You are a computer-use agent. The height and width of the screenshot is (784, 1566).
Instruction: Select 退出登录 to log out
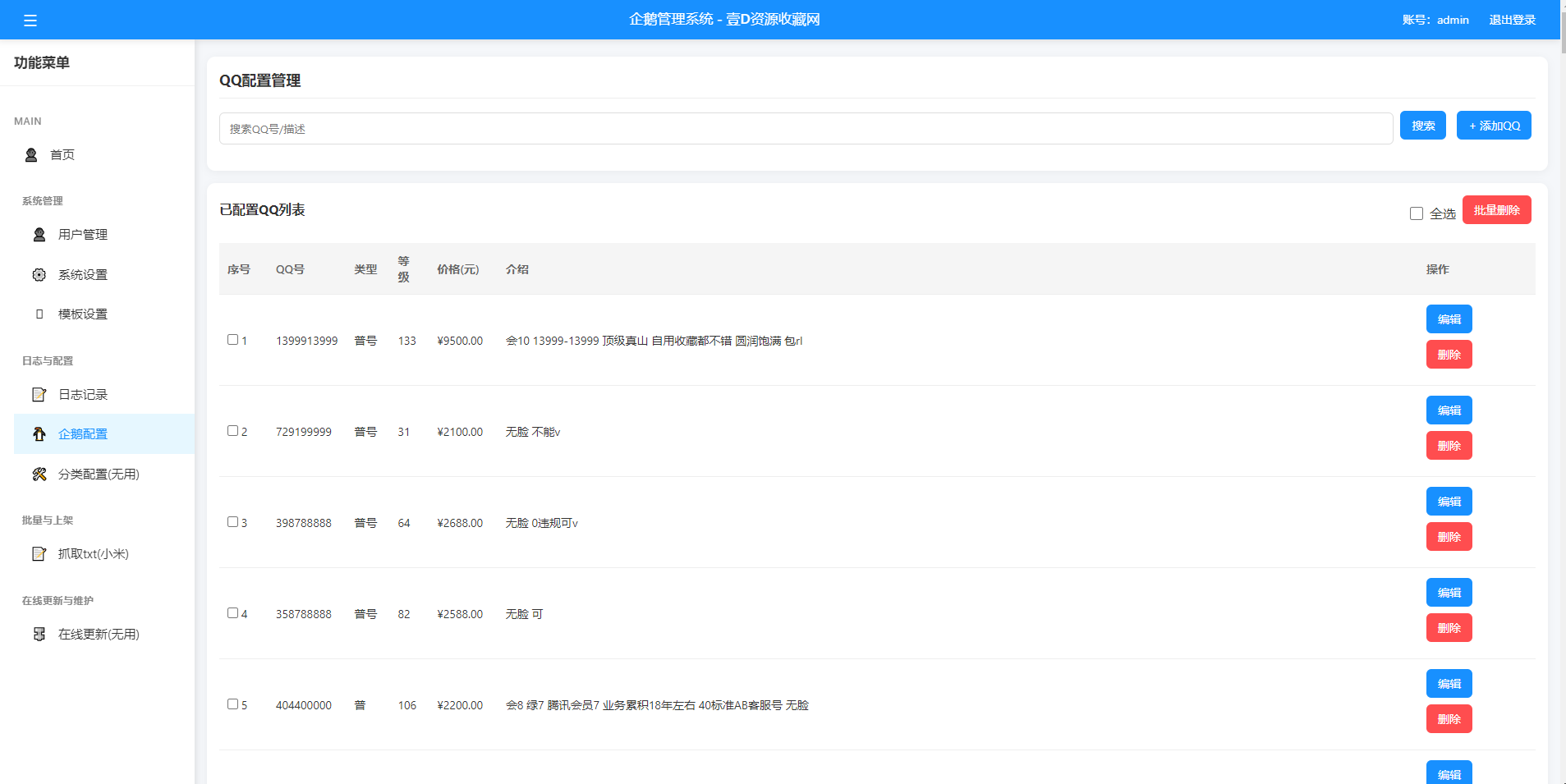[x=1512, y=20]
